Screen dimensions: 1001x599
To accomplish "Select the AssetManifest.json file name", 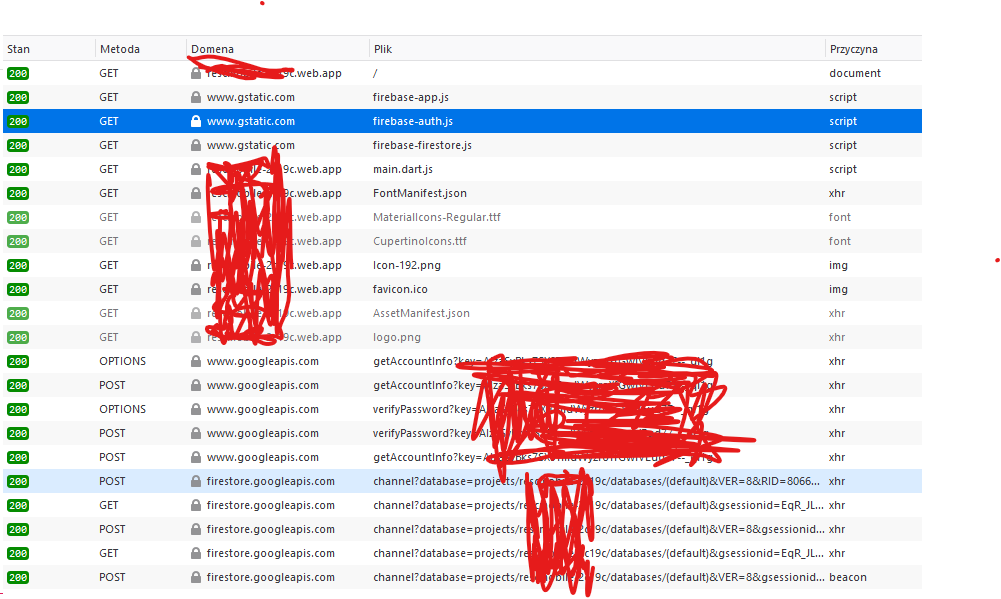I will pos(421,313).
